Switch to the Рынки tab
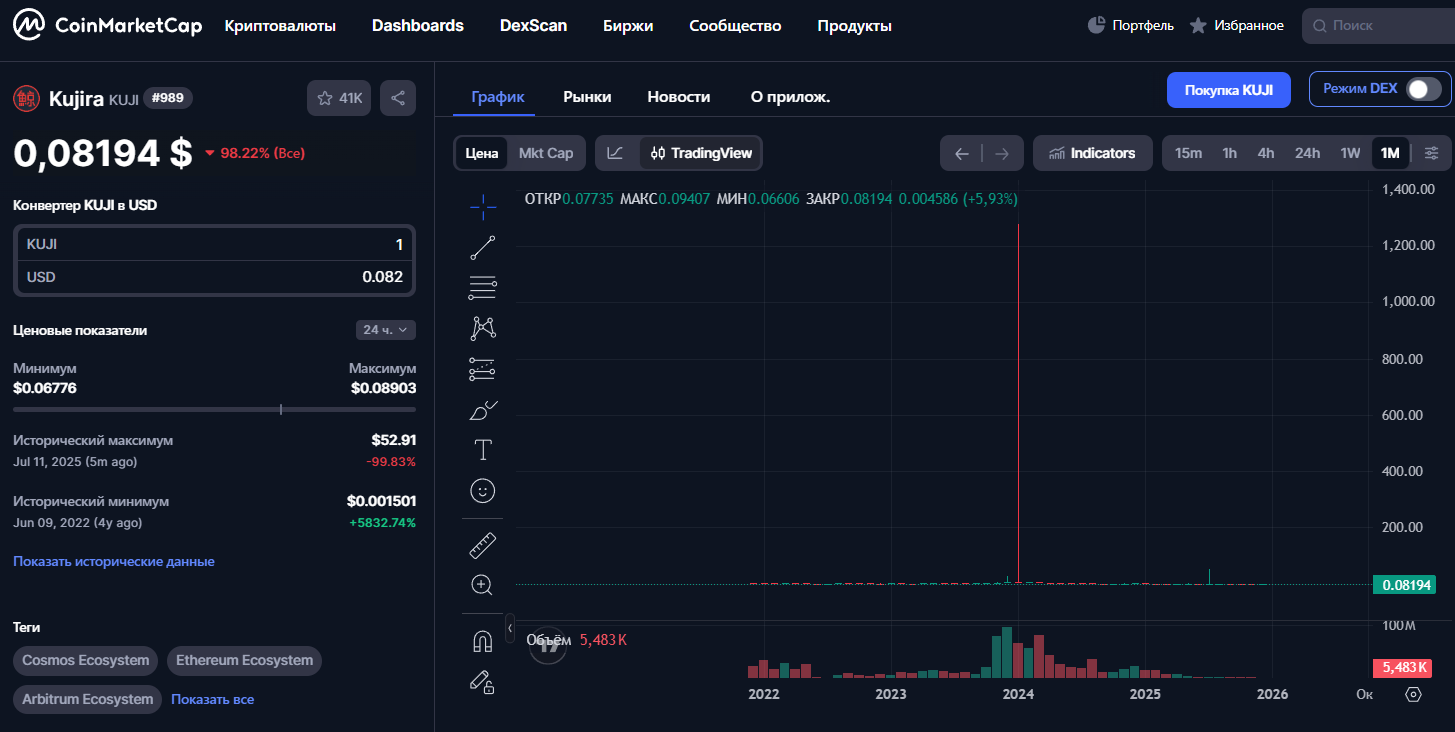 [x=587, y=97]
